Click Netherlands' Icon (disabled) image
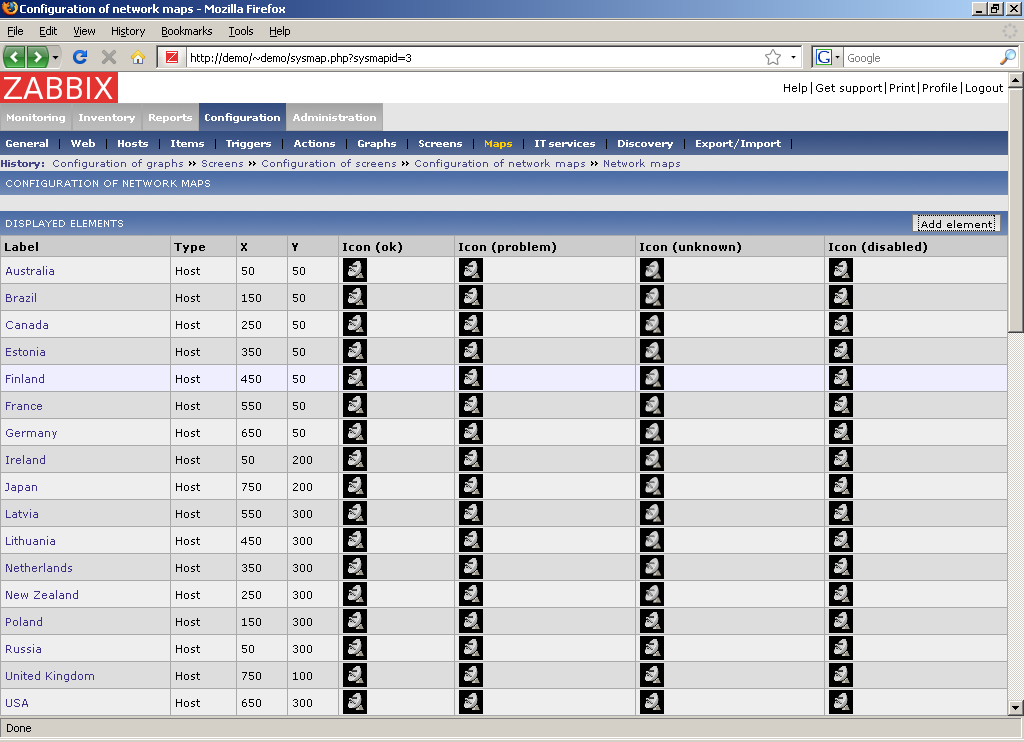Screen dimensions: 1024x742 point(840,567)
